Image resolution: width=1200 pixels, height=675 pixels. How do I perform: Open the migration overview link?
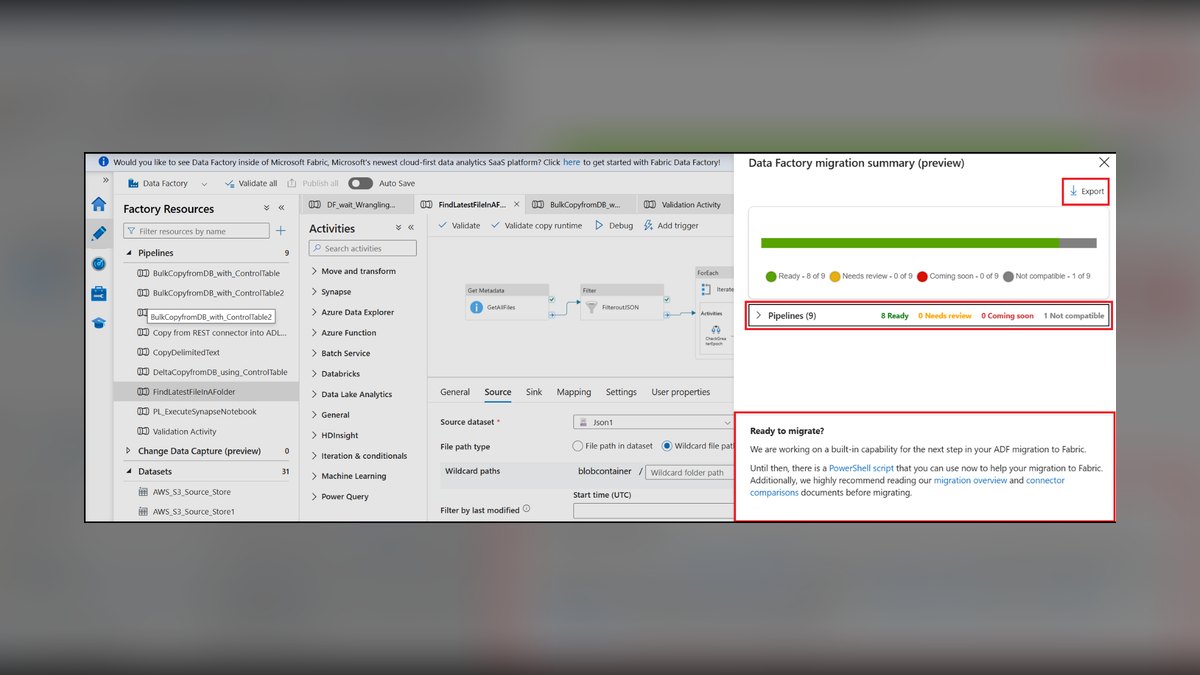coord(970,481)
